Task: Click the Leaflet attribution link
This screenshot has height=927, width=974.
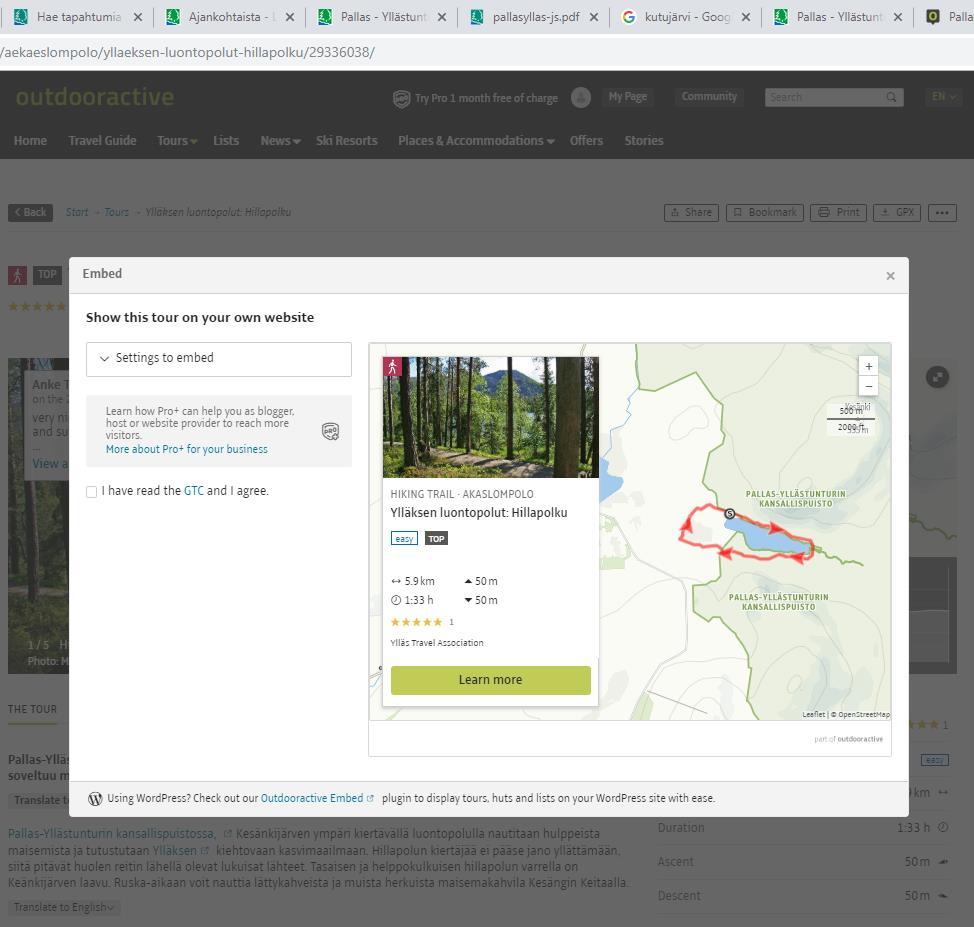Action: click(x=813, y=715)
